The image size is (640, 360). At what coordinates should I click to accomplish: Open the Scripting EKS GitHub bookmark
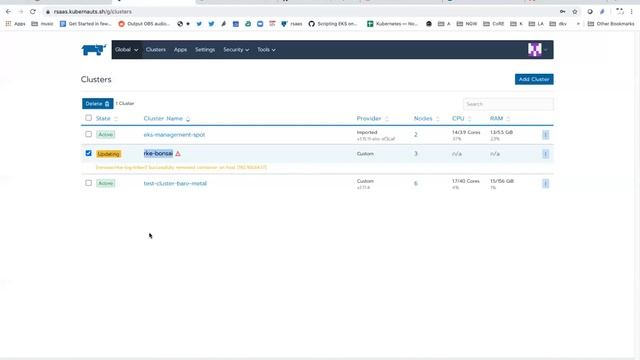[333, 24]
